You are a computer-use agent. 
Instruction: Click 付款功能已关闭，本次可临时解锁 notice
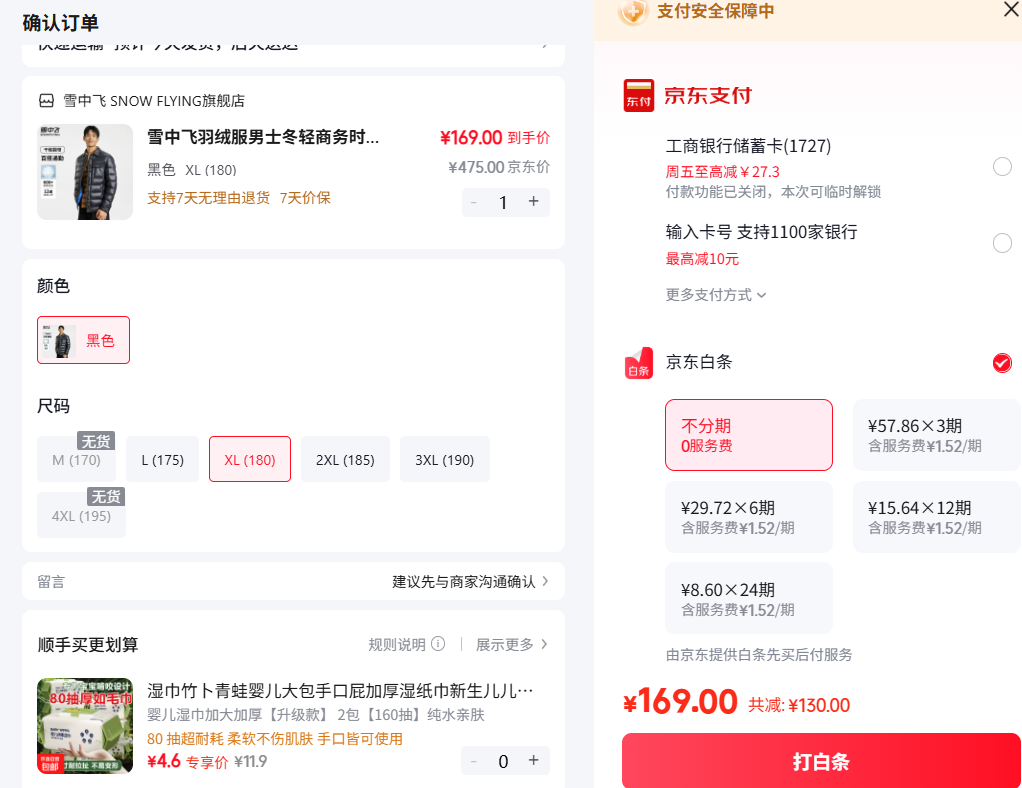pyautogui.click(x=773, y=192)
